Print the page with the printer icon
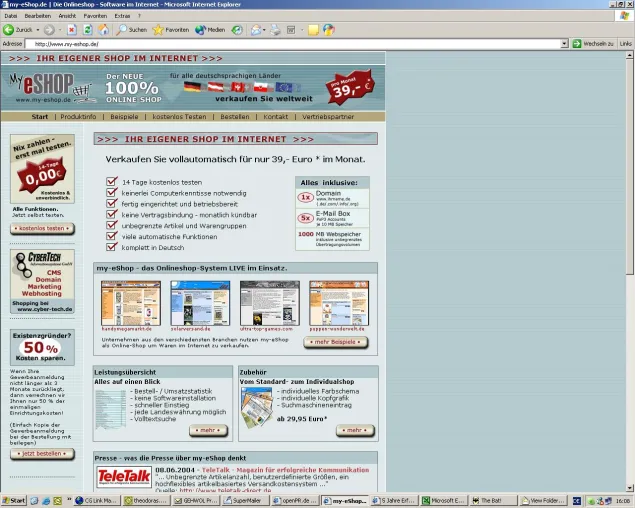The height and width of the screenshot is (508, 635). pyautogui.click(x=275, y=30)
